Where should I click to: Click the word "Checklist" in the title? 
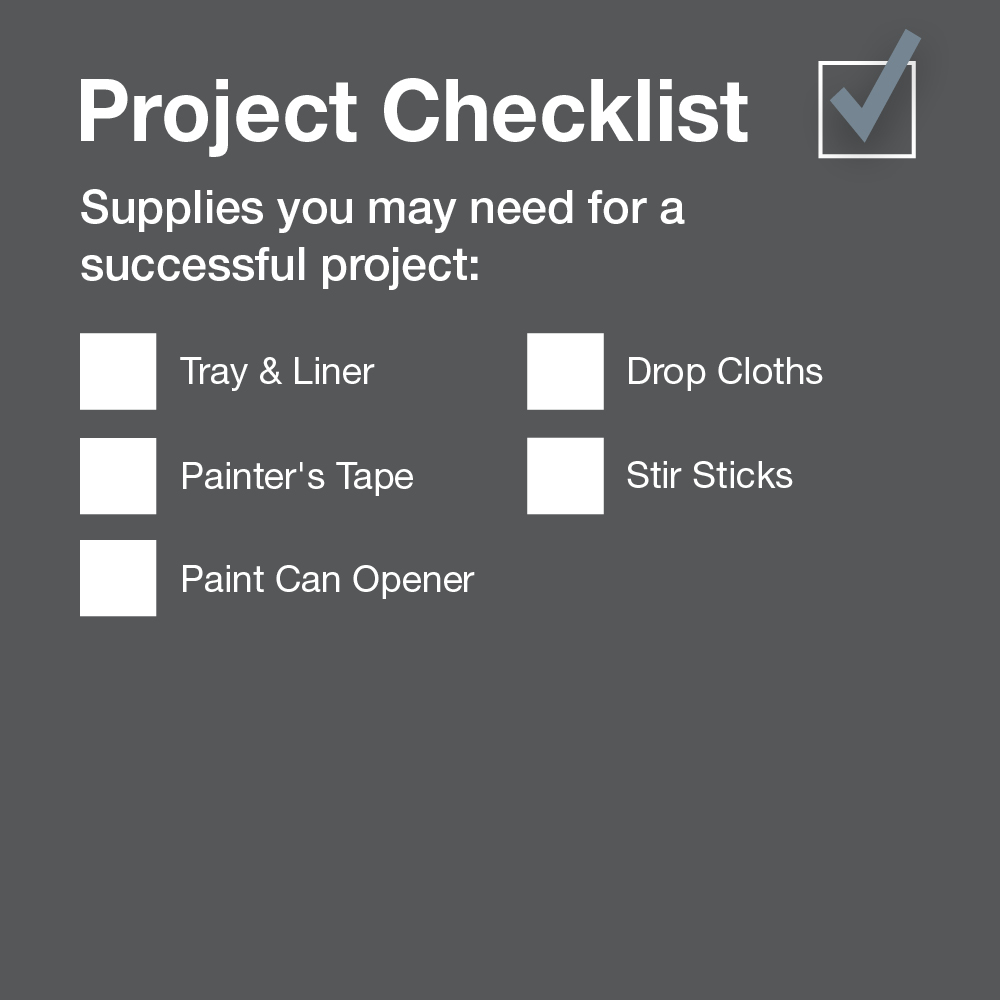coord(565,112)
